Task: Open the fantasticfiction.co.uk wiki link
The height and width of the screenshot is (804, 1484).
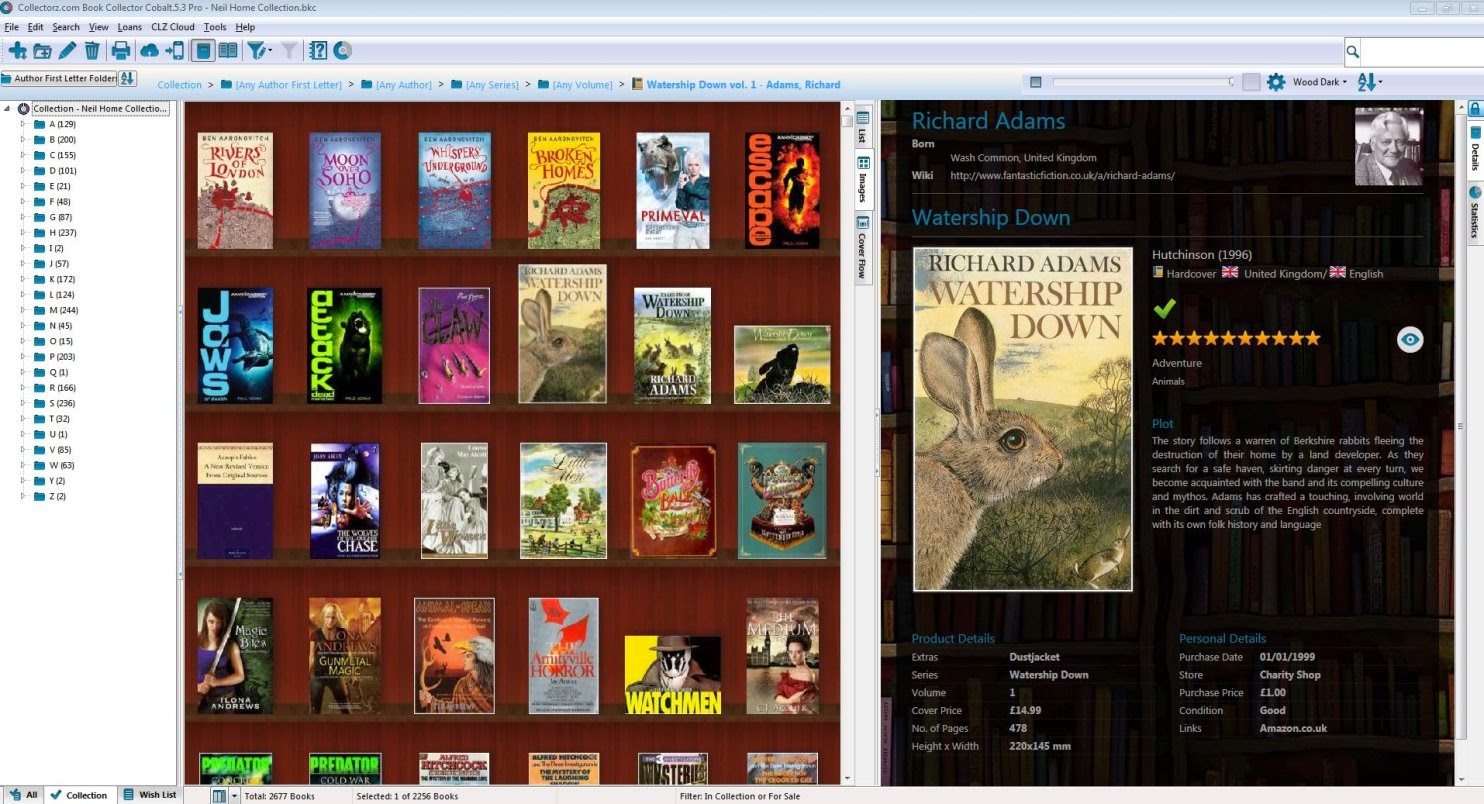Action: point(1062,176)
